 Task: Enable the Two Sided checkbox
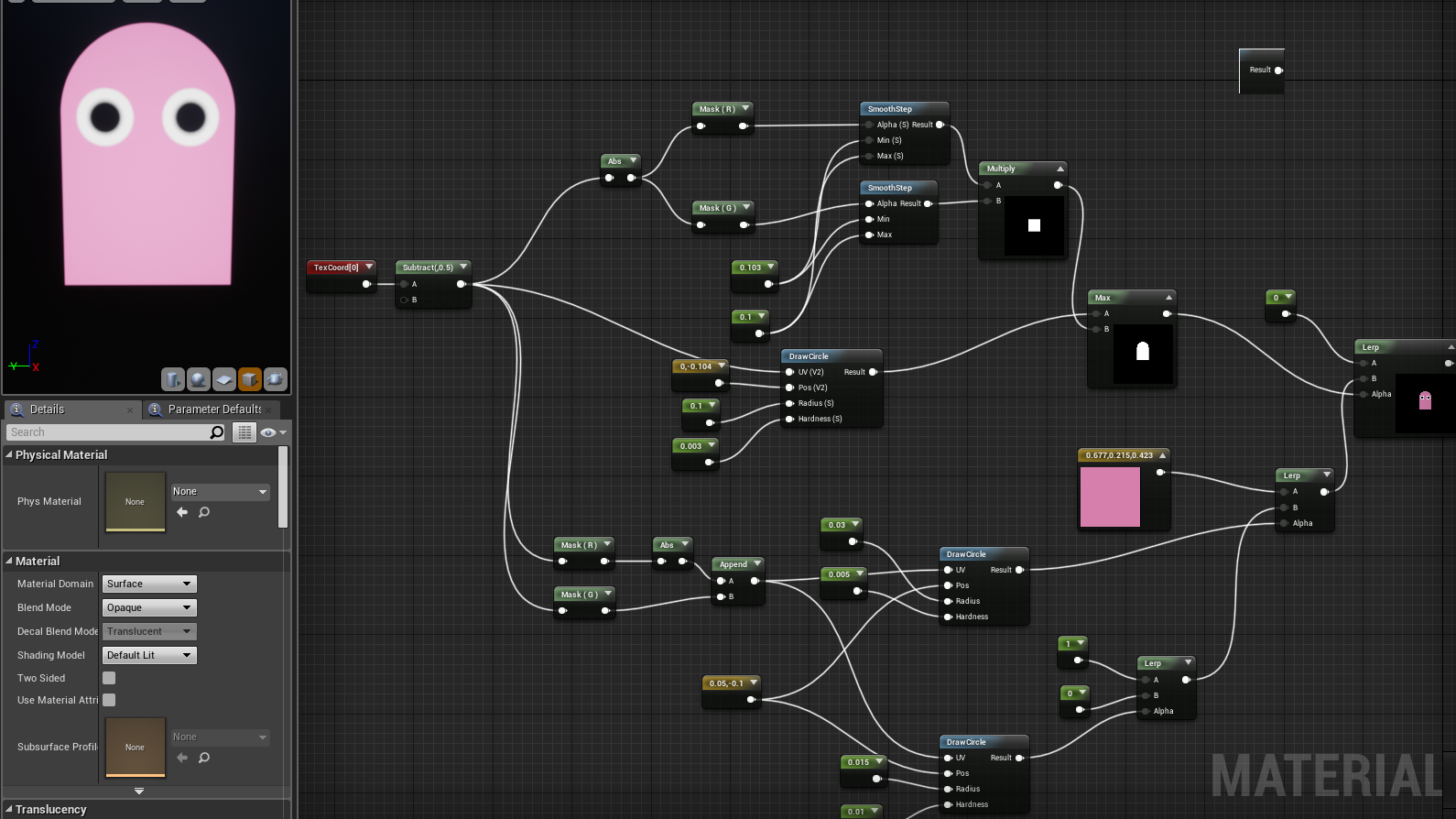click(x=109, y=678)
